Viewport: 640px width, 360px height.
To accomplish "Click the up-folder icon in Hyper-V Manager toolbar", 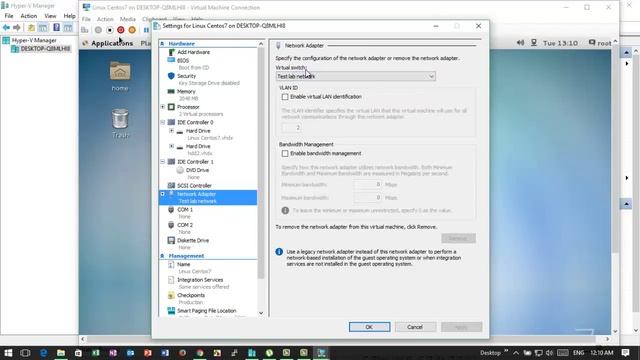I will (31, 27).
